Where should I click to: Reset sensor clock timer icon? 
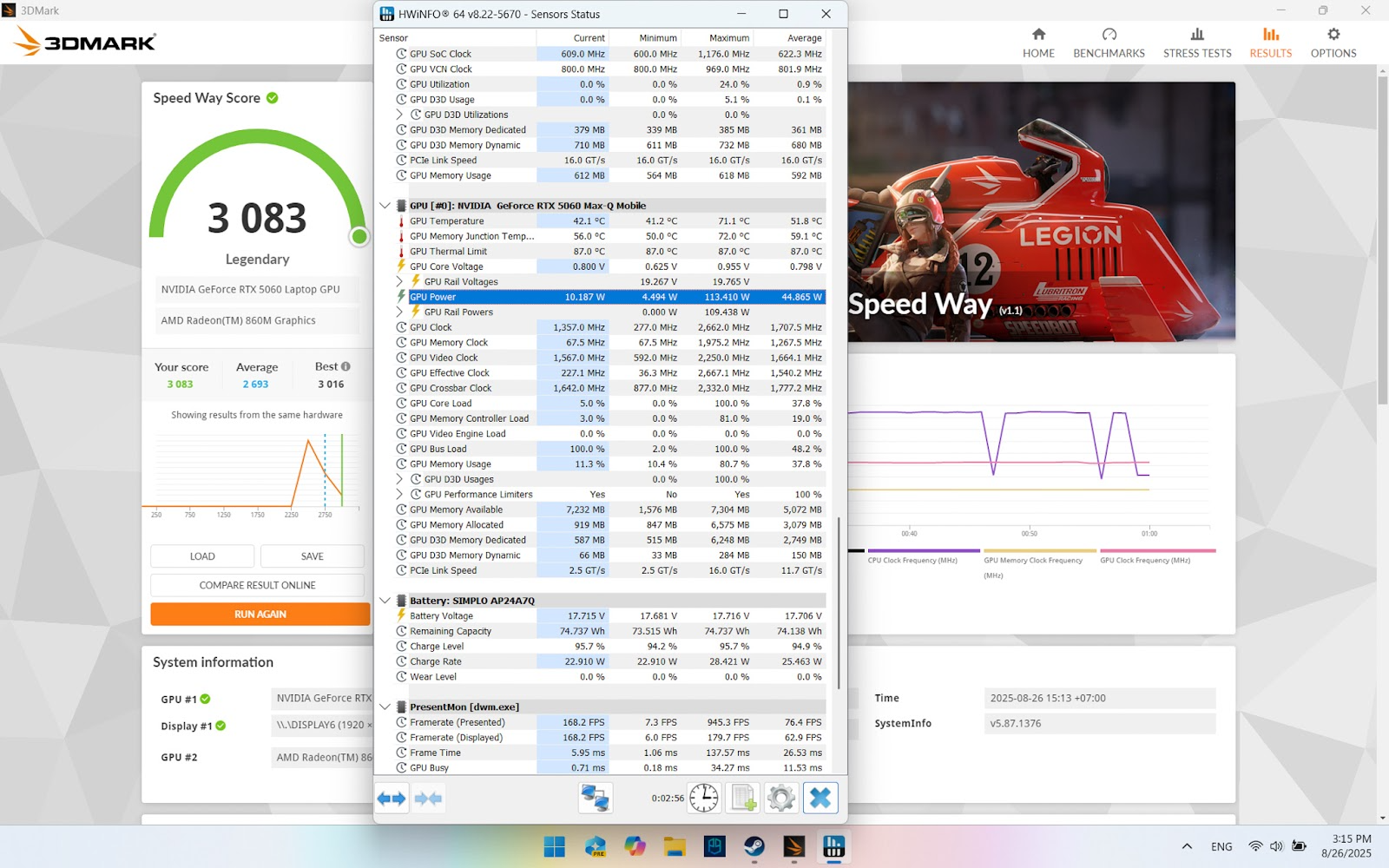coord(704,798)
